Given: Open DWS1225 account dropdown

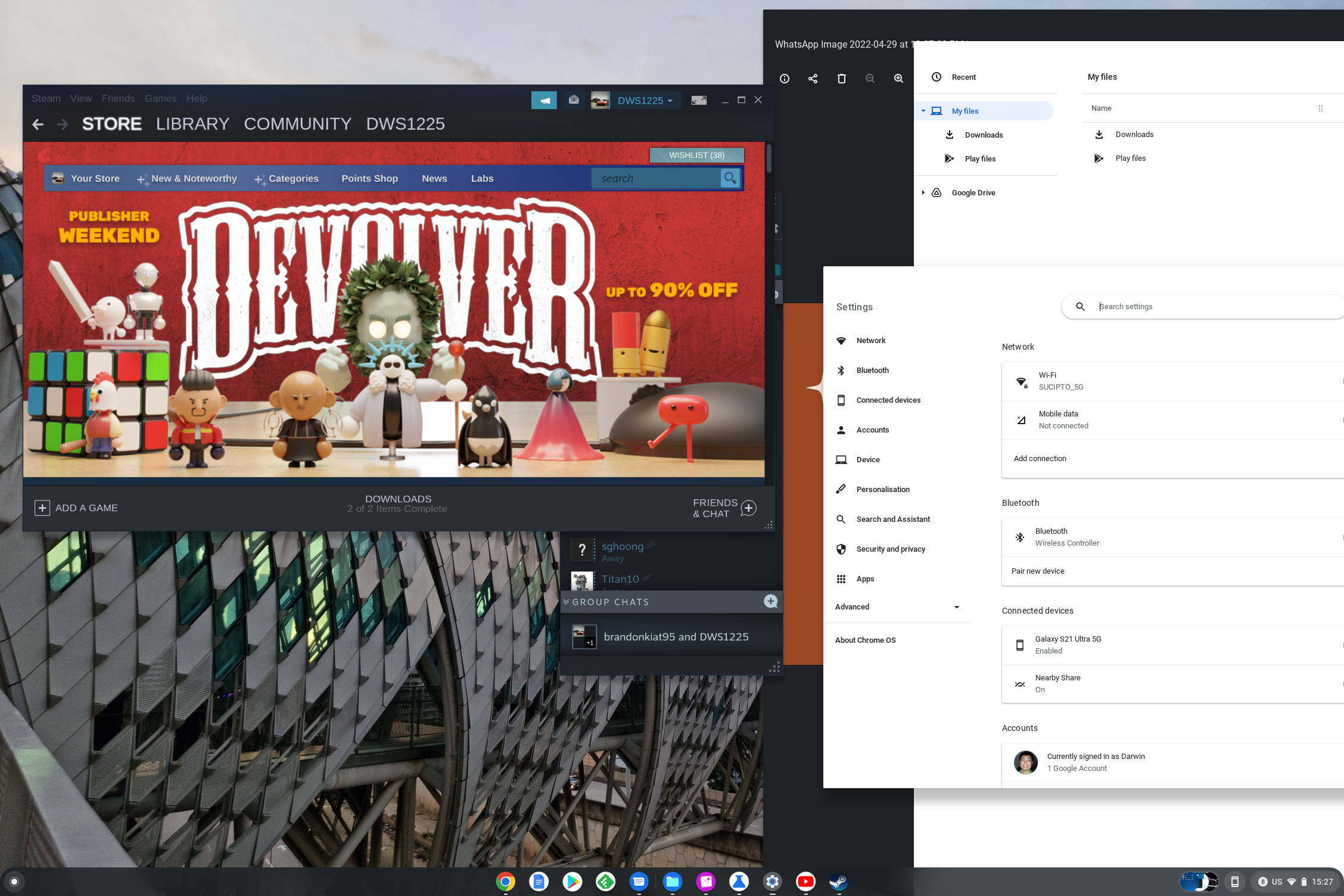Looking at the screenshot, I should pos(645,100).
